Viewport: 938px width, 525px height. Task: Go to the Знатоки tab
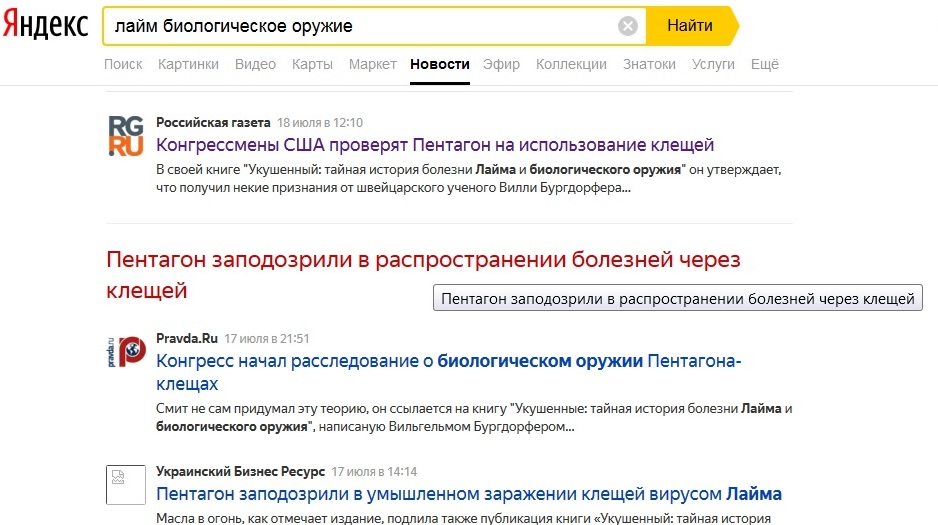(x=649, y=64)
